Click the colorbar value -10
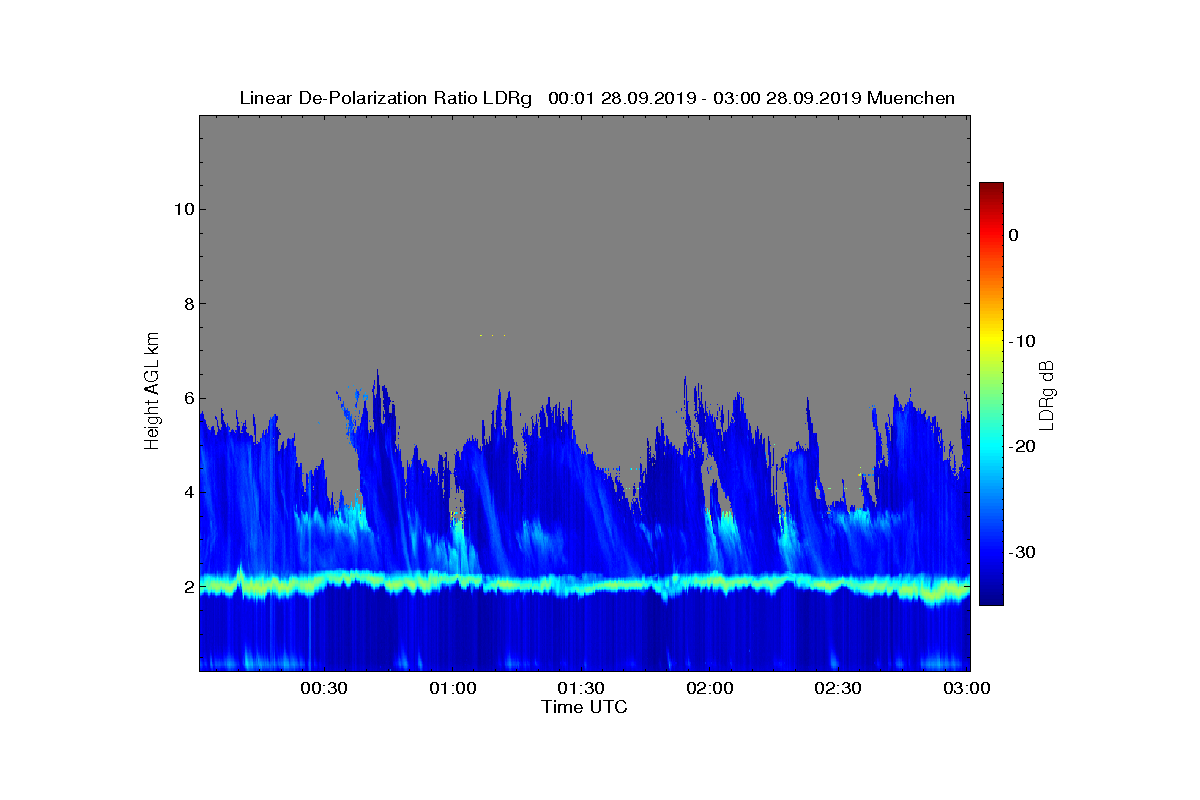Screen dimensions: 1200x800 [1022, 341]
